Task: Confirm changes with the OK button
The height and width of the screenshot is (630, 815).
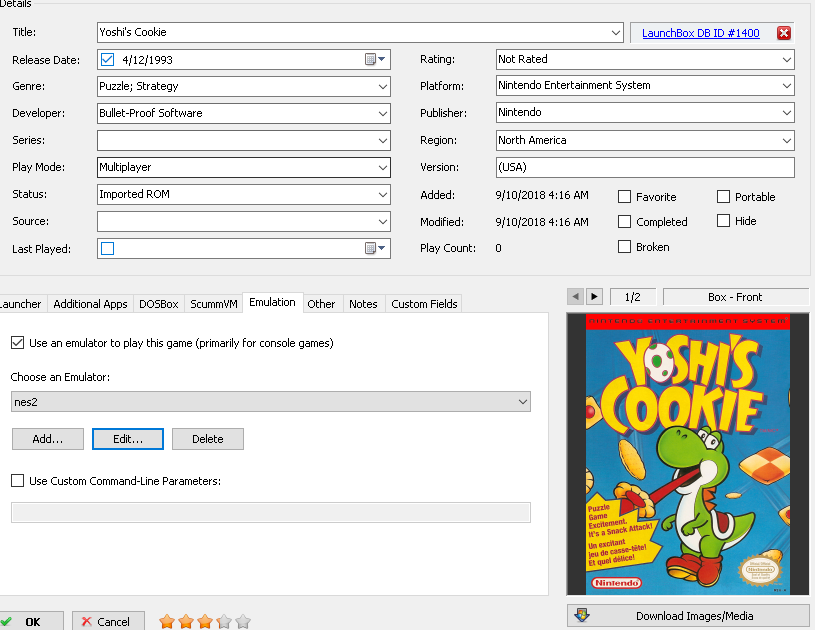Action: pyautogui.click(x=31, y=621)
